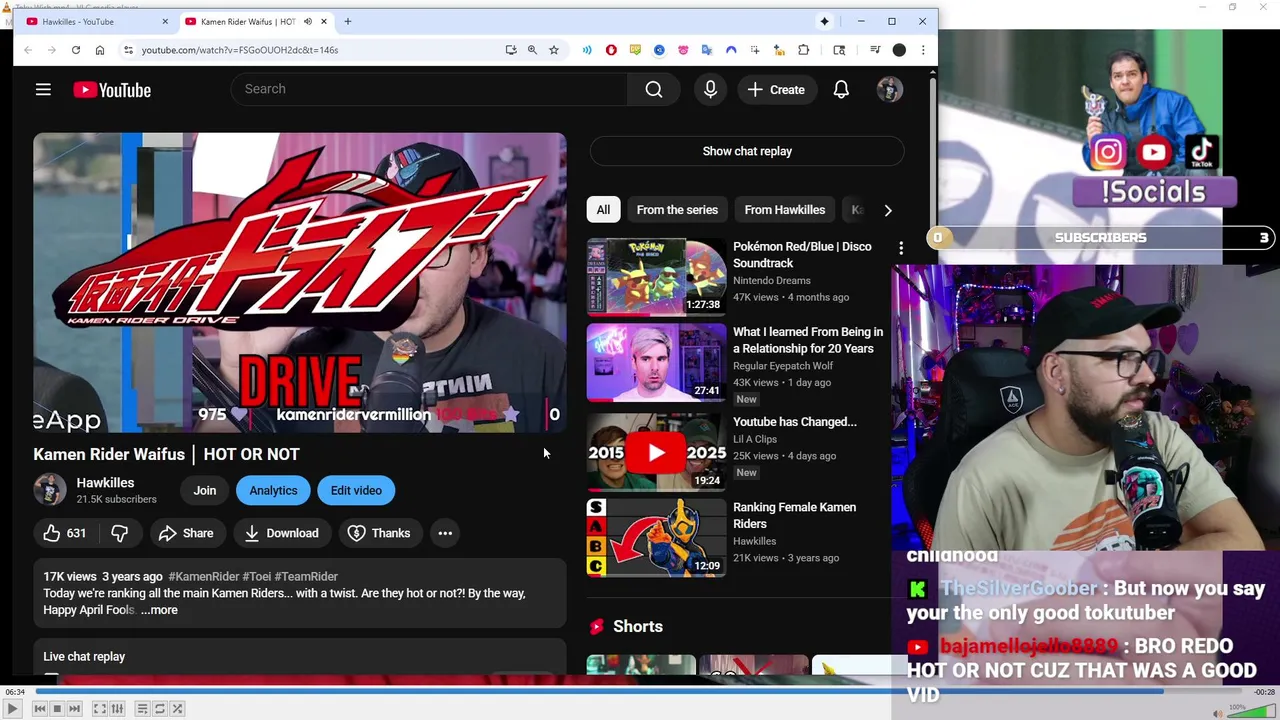This screenshot has height=720, width=1280.
Task: Share the video
Action: point(186,533)
